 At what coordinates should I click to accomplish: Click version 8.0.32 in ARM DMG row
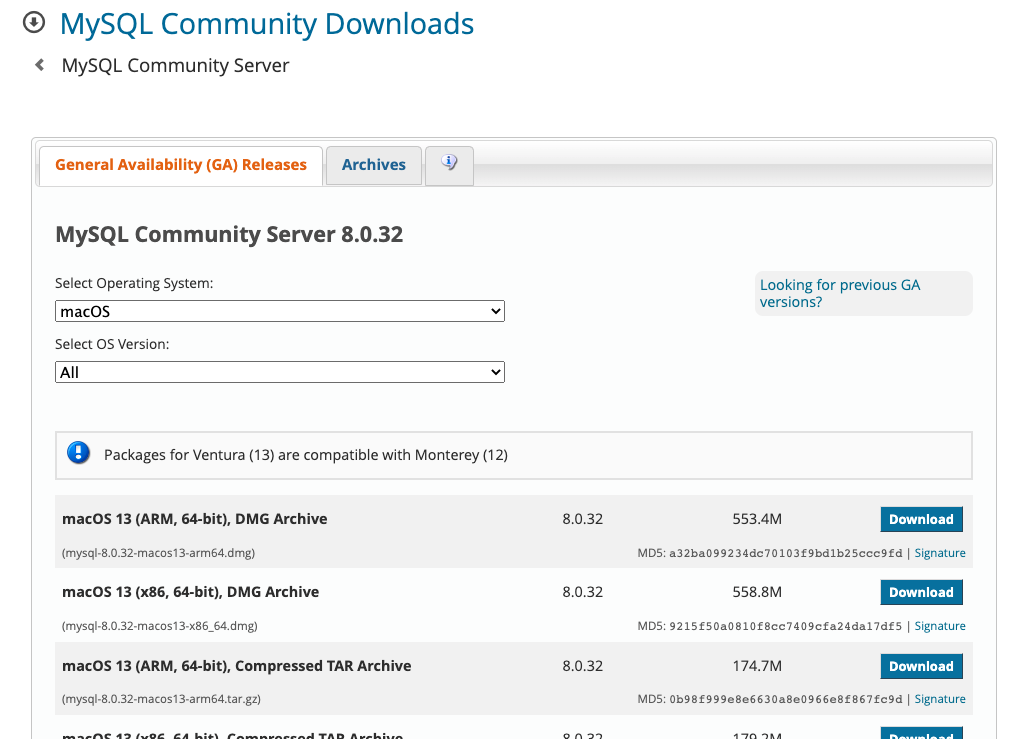[x=582, y=519]
